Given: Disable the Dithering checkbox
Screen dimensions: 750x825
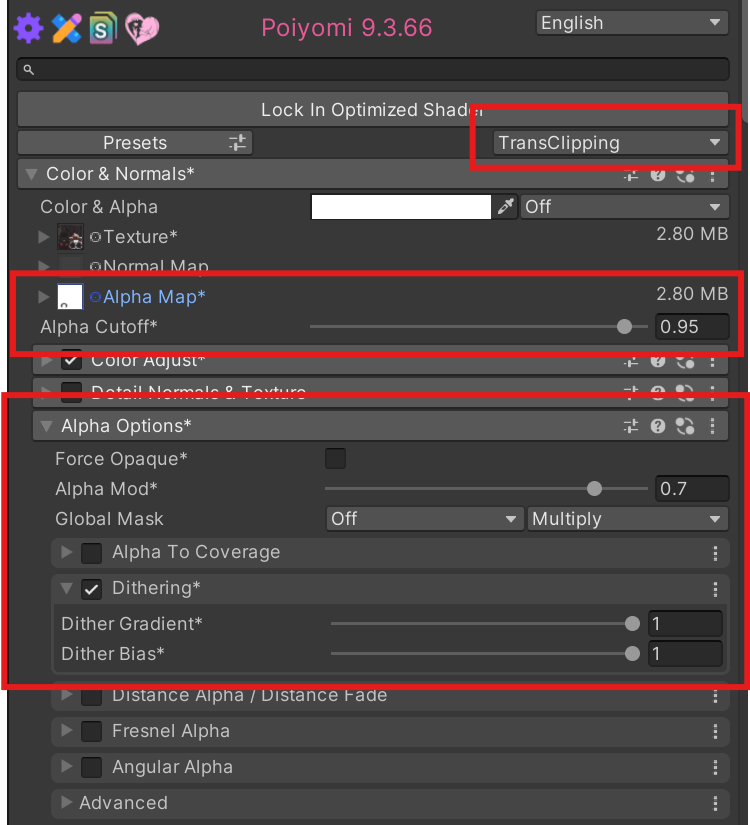Looking at the screenshot, I should coord(92,589).
